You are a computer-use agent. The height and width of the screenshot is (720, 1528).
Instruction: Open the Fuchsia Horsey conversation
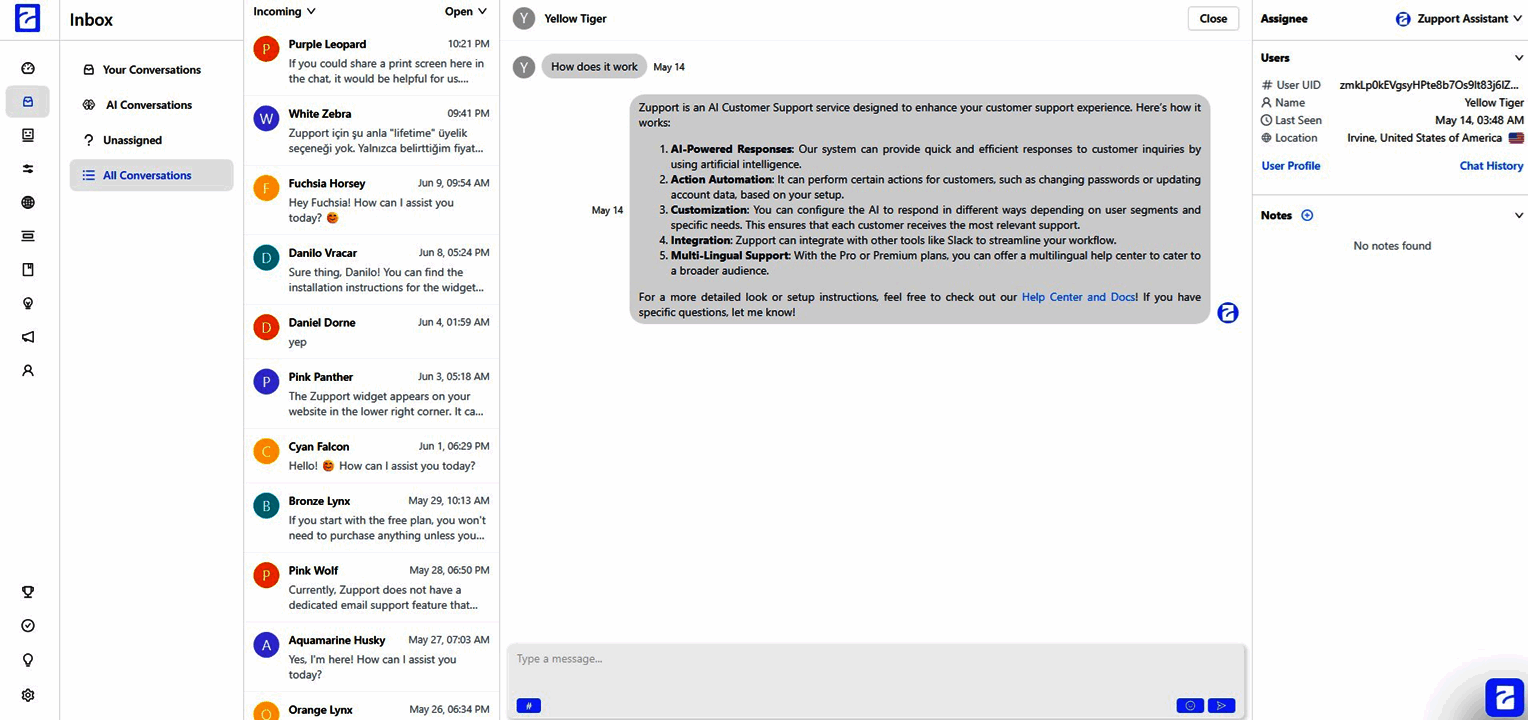click(x=371, y=201)
